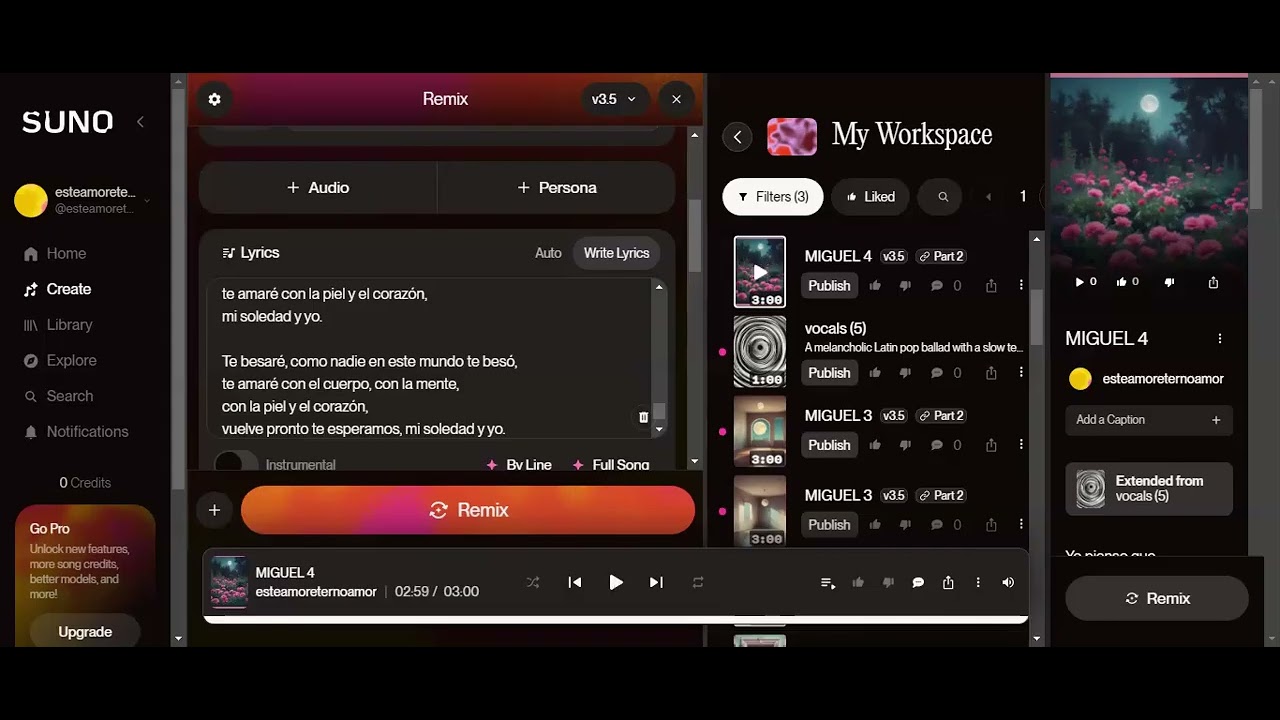Toggle shuffle in the player bar
Screen dimensions: 1280x720
533,582
